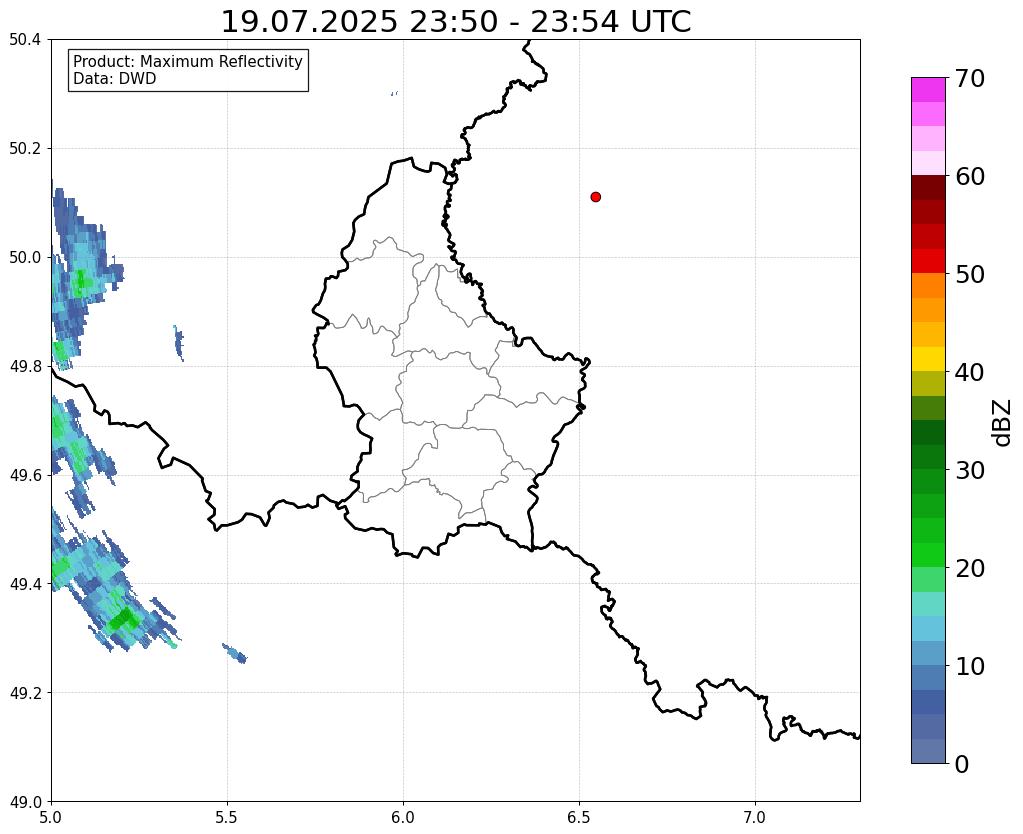Image resolution: width=1023 pixels, height=834 pixels.
Task: Click the 50.2 latitude axis label
Action: (25, 149)
